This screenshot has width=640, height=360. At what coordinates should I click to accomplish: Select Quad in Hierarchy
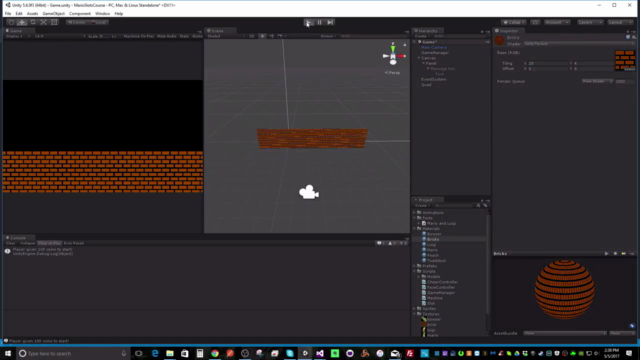pyautogui.click(x=426, y=85)
